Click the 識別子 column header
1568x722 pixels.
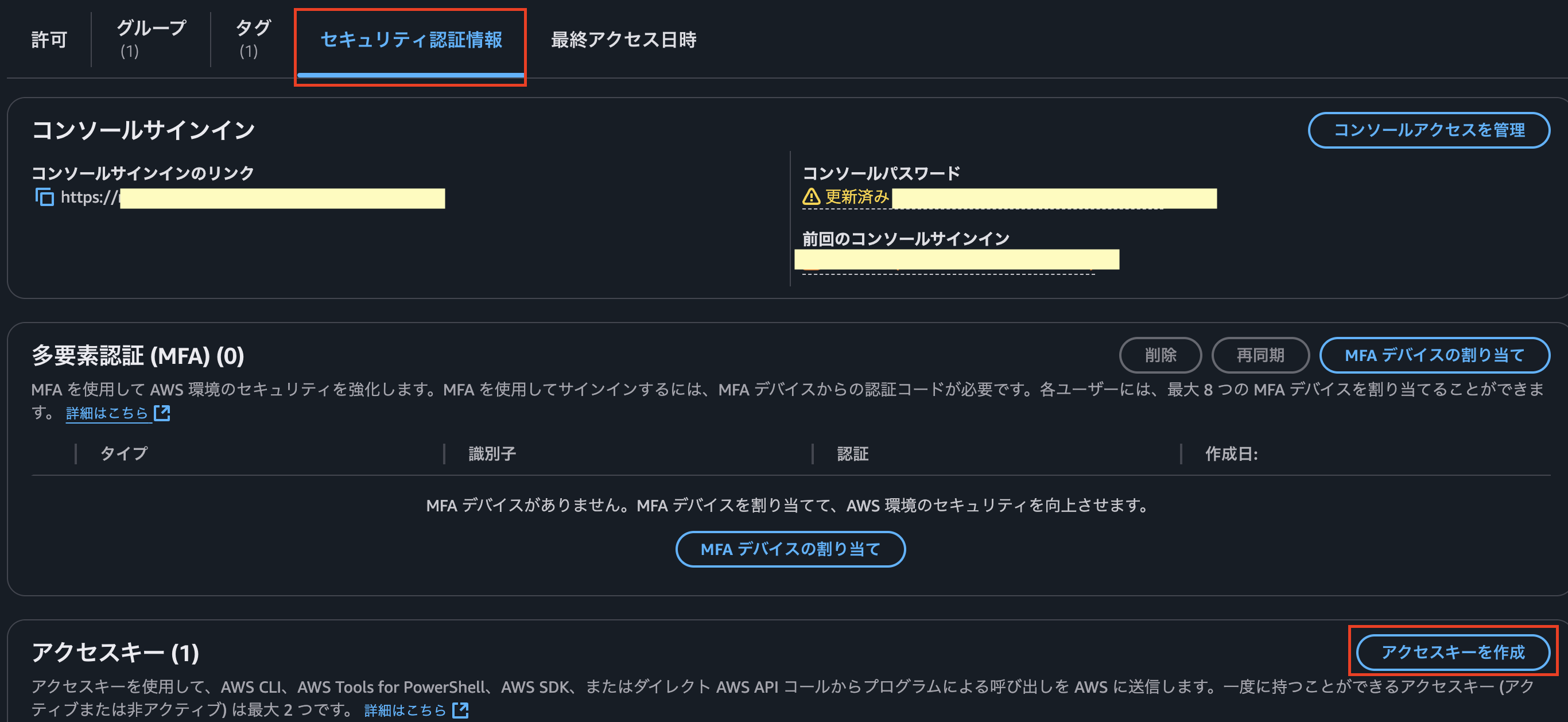pos(492,453)
